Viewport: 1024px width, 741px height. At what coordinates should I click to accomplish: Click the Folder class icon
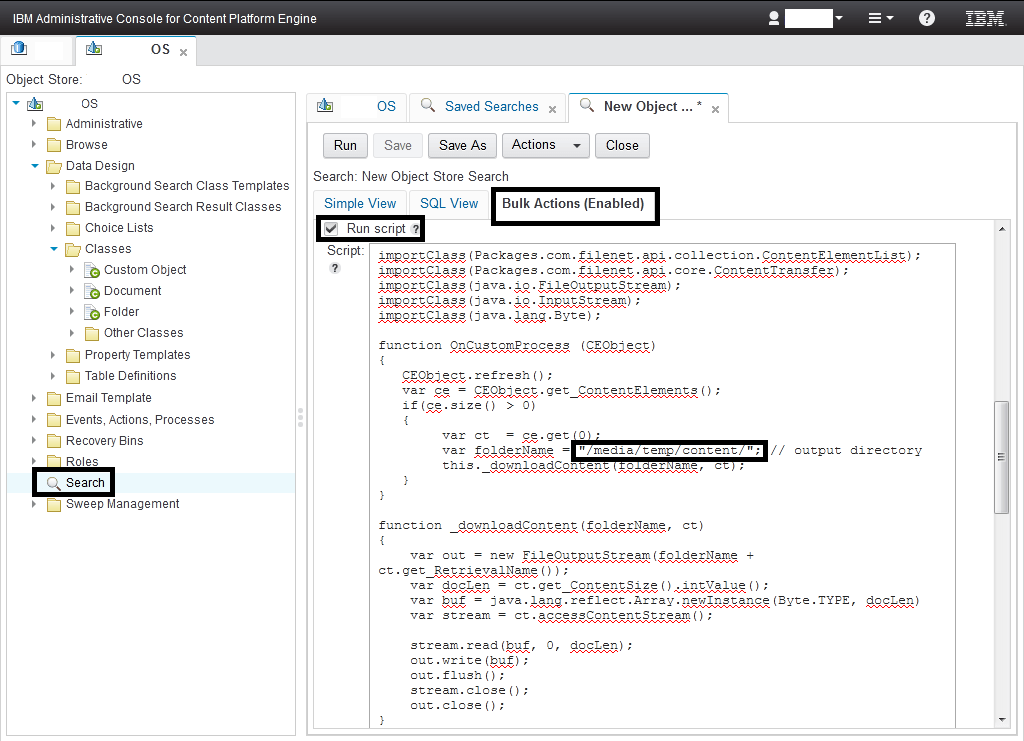tap(89, 311)
